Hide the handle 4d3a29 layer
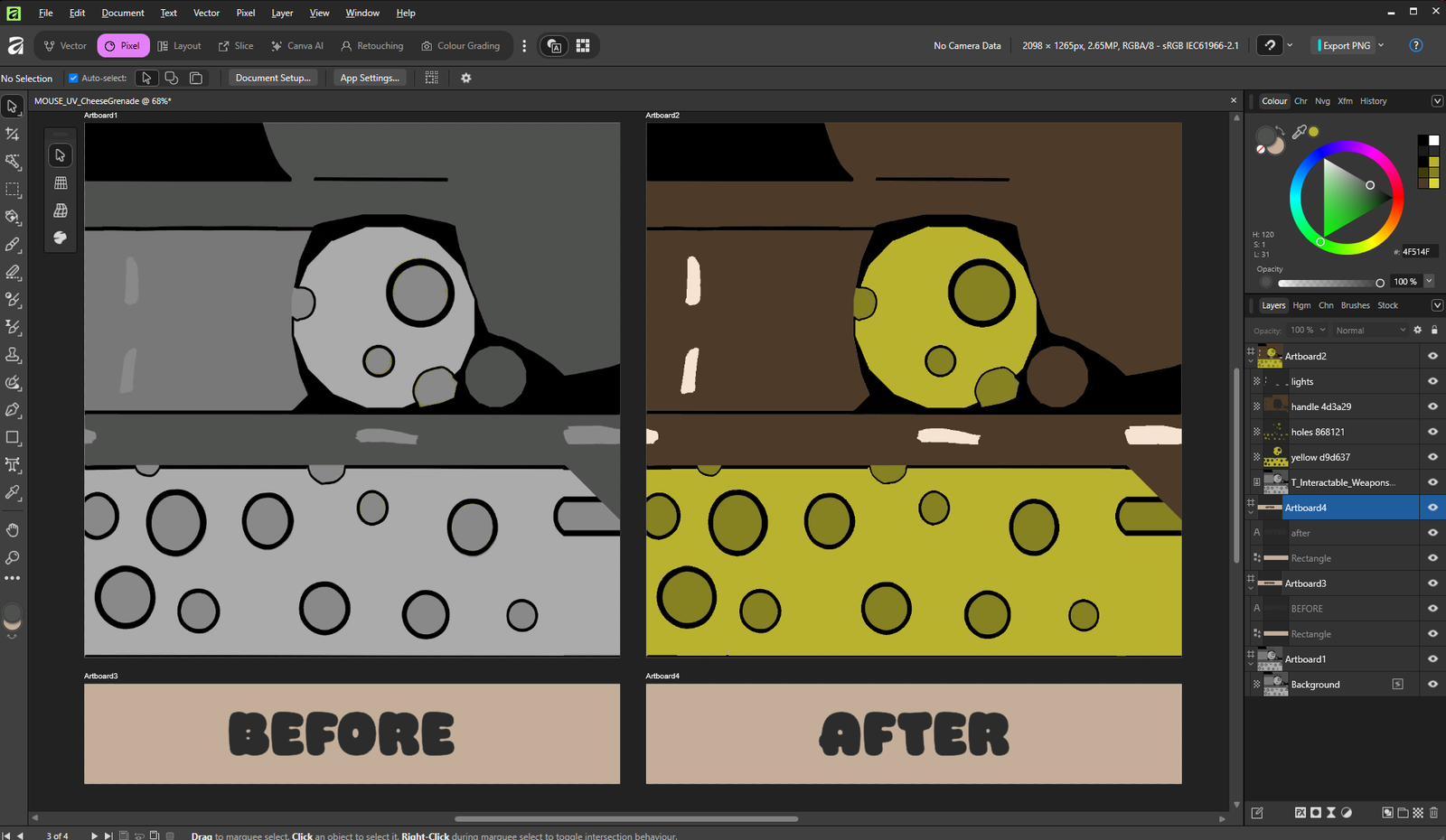This screenshot has height=840, width=1446. coord(1432,406)
